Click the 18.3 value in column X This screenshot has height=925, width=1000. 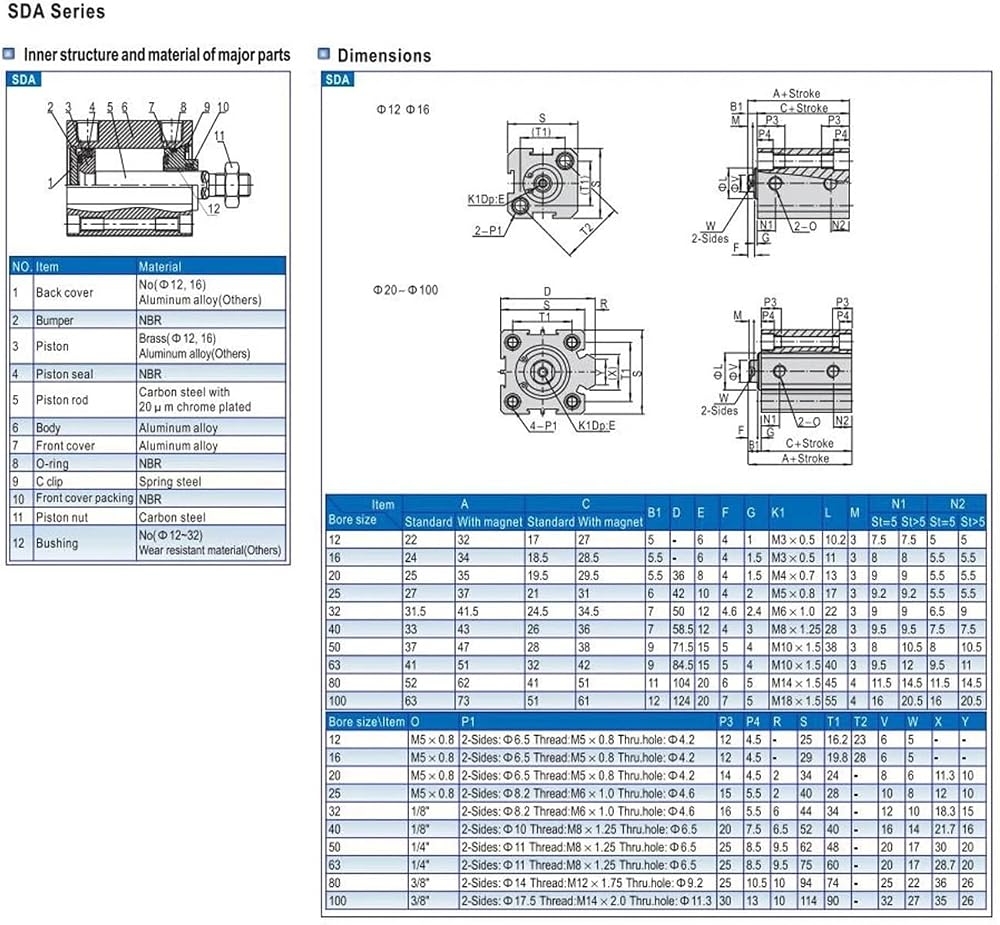945,811
